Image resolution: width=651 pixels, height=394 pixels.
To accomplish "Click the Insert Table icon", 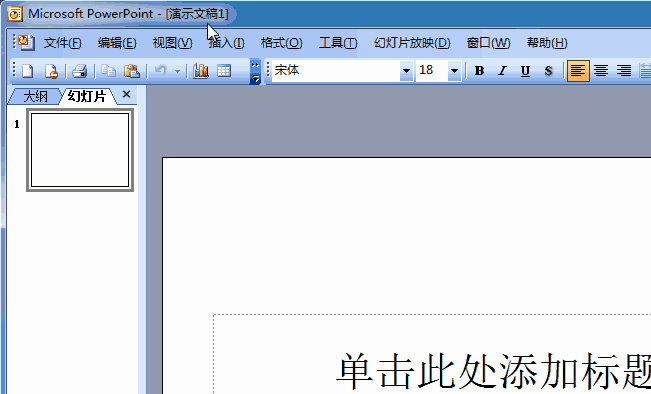I will coord(224,71).
